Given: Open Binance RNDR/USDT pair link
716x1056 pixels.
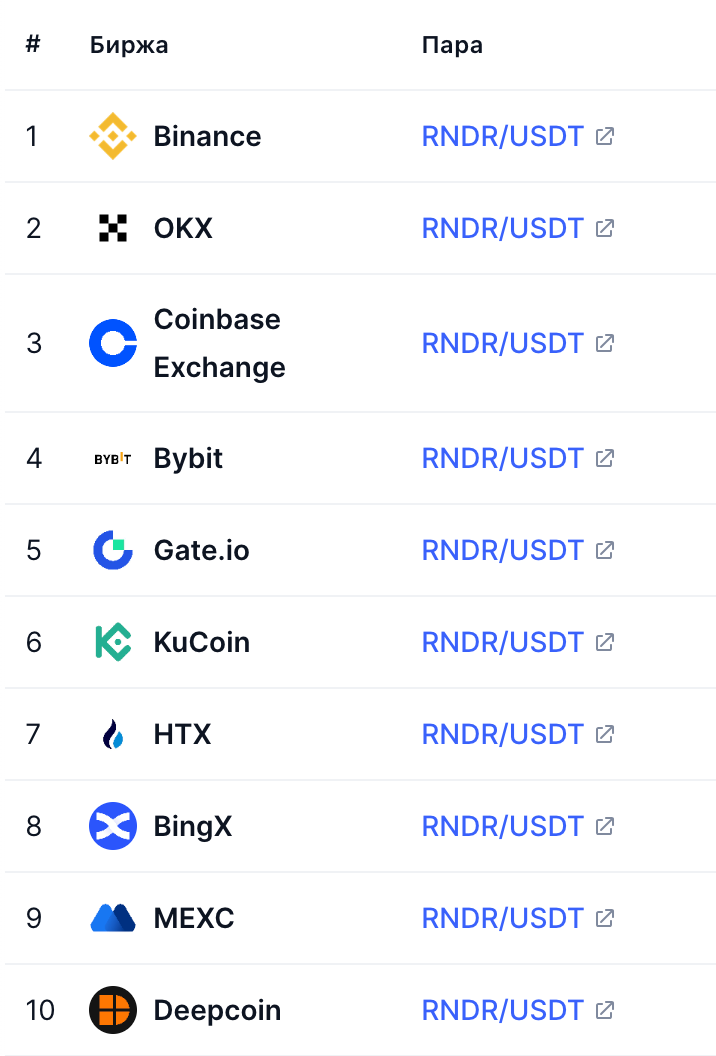Looking at the screenshot, I should click(x=502, y=136).
